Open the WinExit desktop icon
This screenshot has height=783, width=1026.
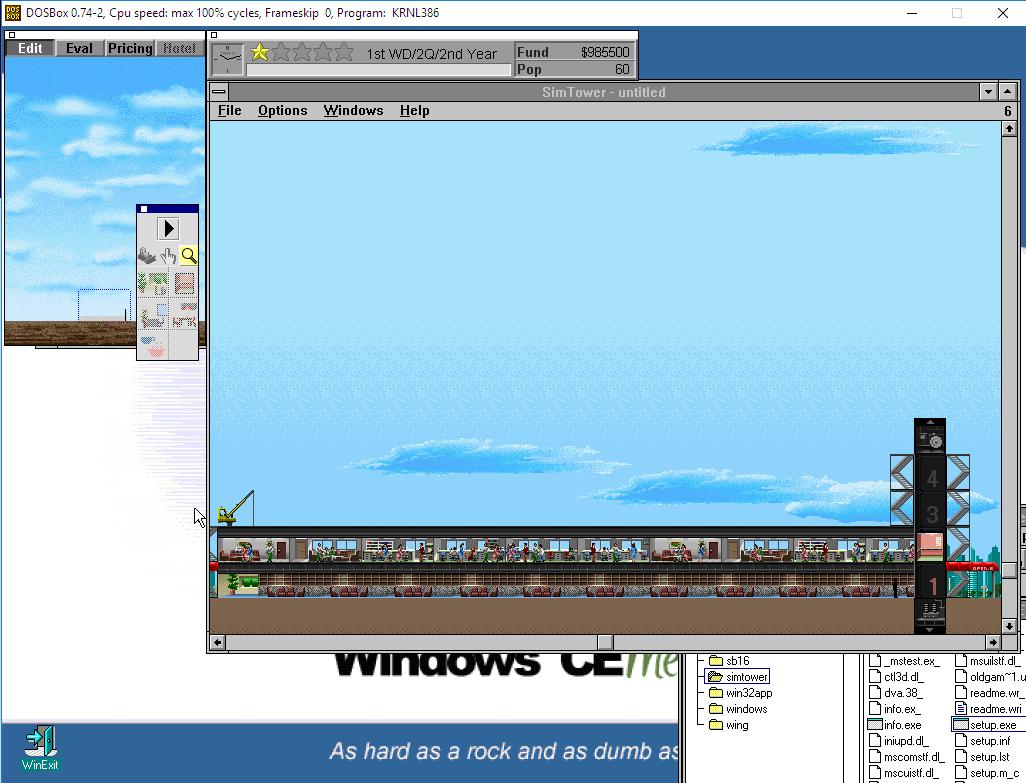[40, 748]
